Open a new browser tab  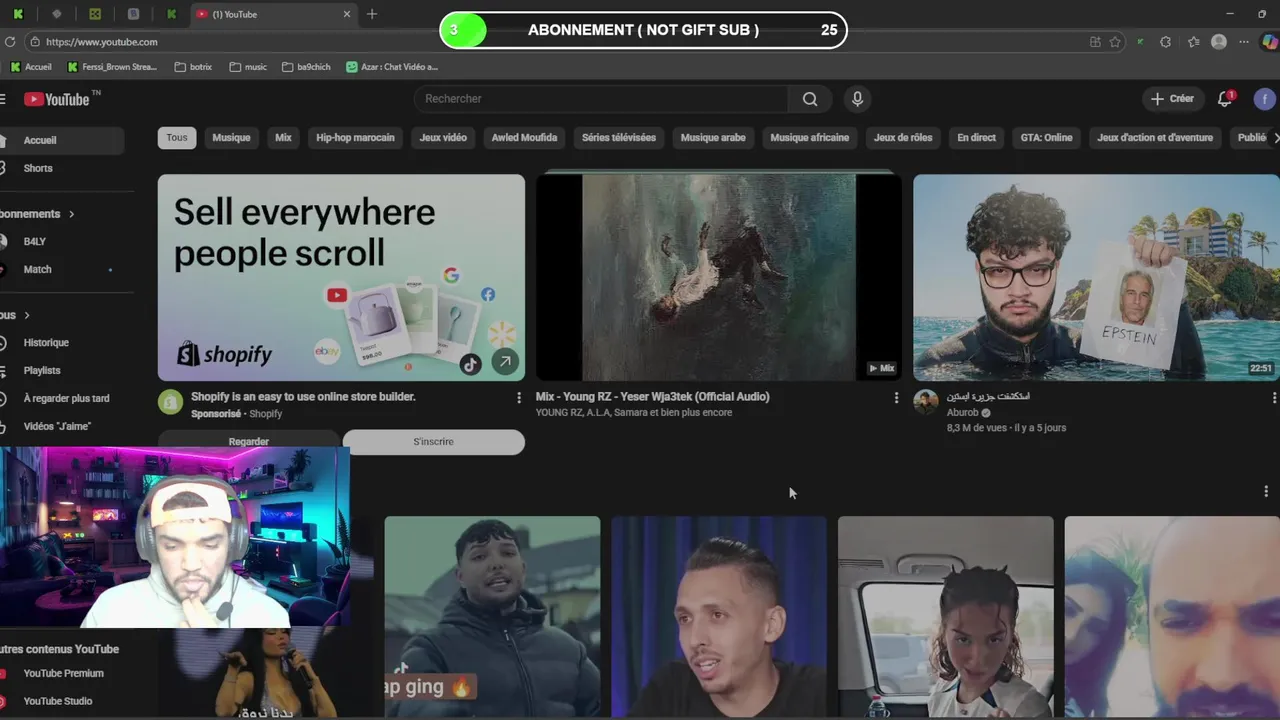tap(372, 14)
